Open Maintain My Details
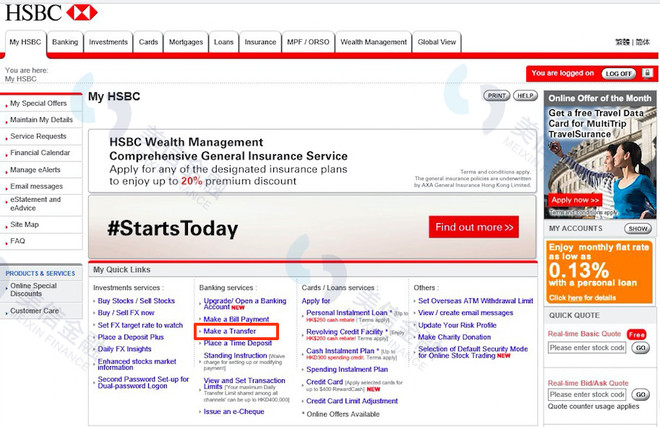 (41, 120)
